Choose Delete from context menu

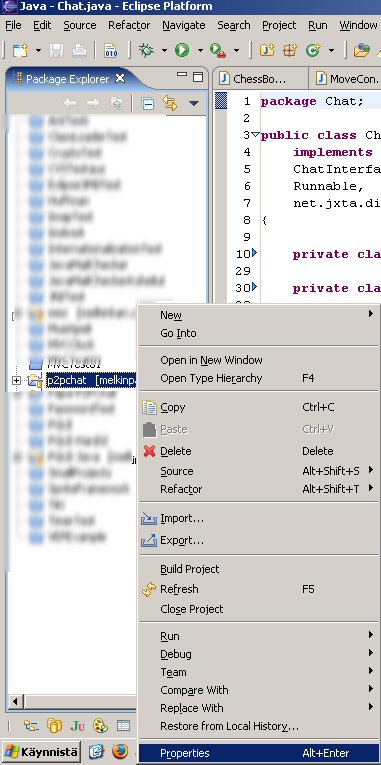click(x=259, y=451)
